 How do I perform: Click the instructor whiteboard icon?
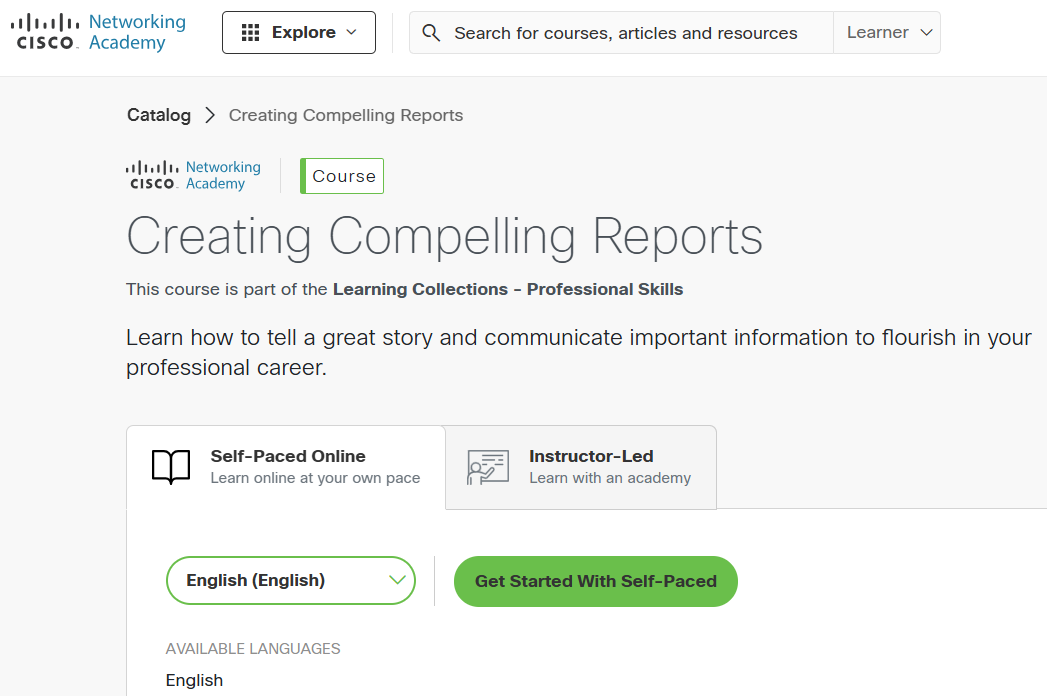[487, 467]
